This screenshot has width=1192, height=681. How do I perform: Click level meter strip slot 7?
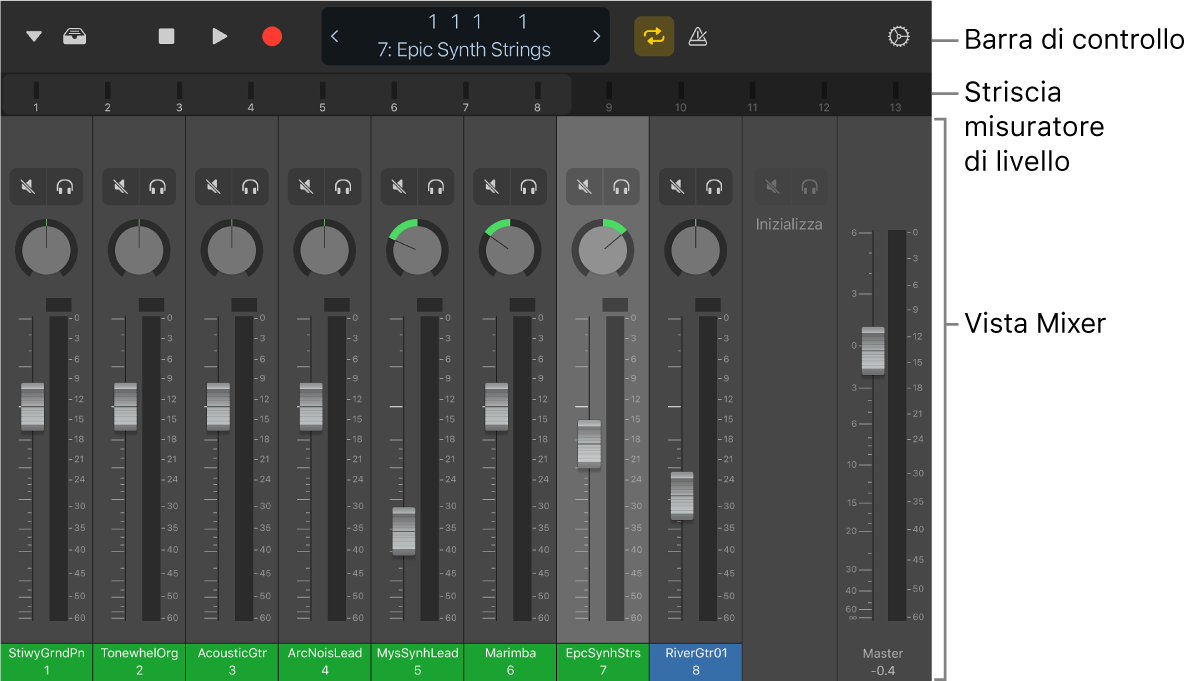465,97
